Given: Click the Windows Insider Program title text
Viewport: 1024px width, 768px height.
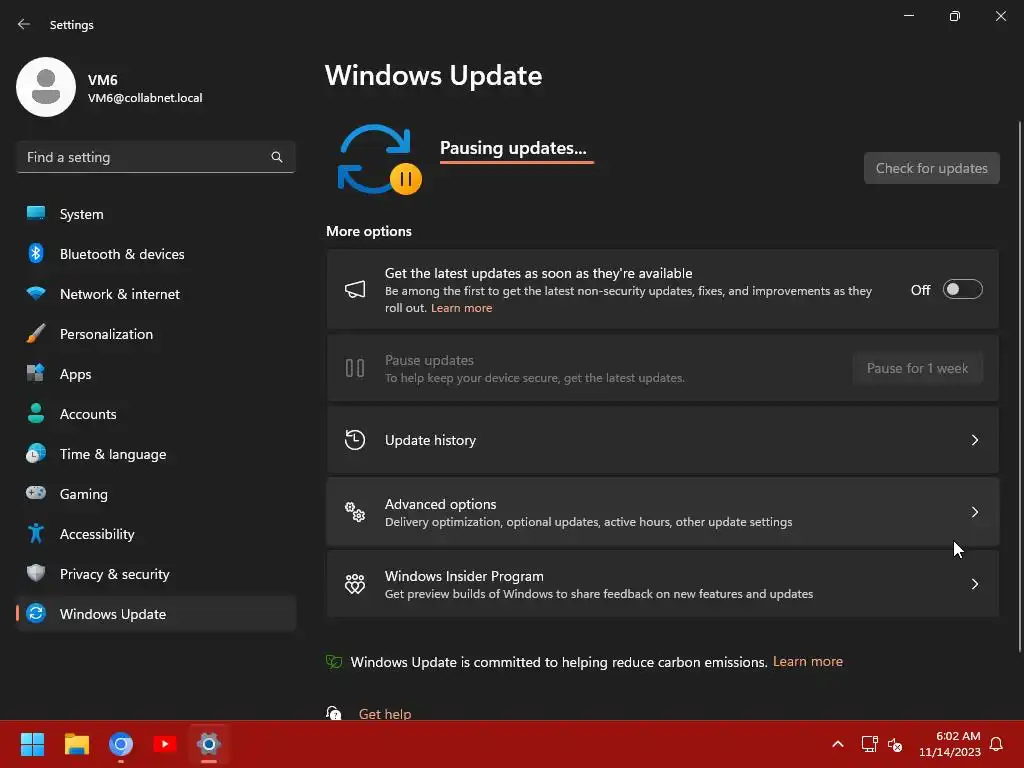Looking at the screenshot, I should click(x=464, y=576).
